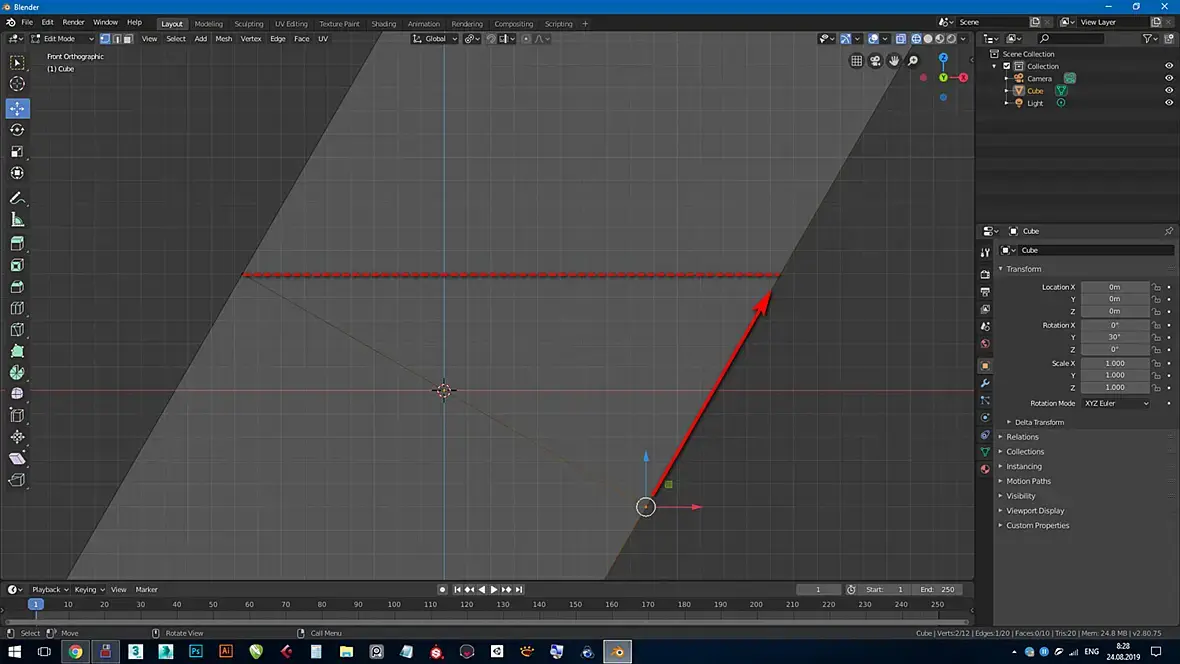Select the Bevel tool
The height and width of the screenshot is (664, 1180).
click(17, 287)
